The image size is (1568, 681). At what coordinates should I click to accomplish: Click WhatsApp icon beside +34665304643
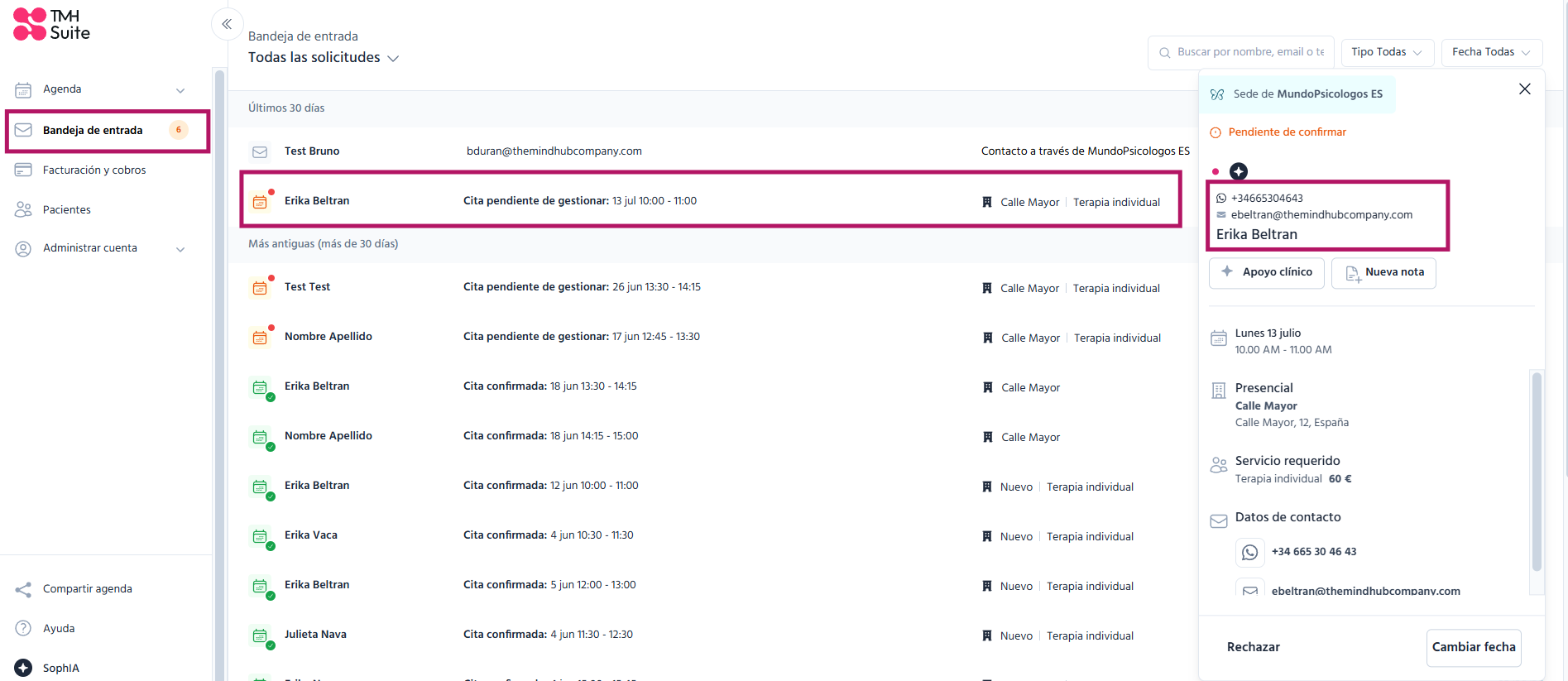(x=1221, y=198)
